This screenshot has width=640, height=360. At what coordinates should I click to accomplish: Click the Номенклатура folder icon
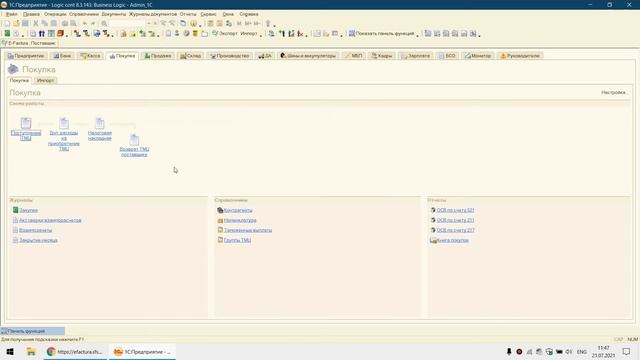220,220
